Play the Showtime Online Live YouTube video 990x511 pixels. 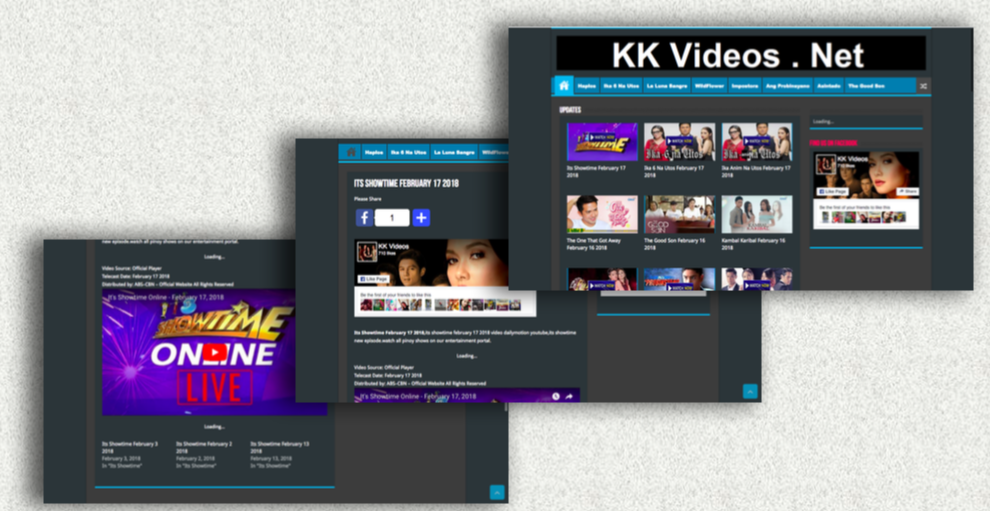pyautogui.click(x=215, y=352)
